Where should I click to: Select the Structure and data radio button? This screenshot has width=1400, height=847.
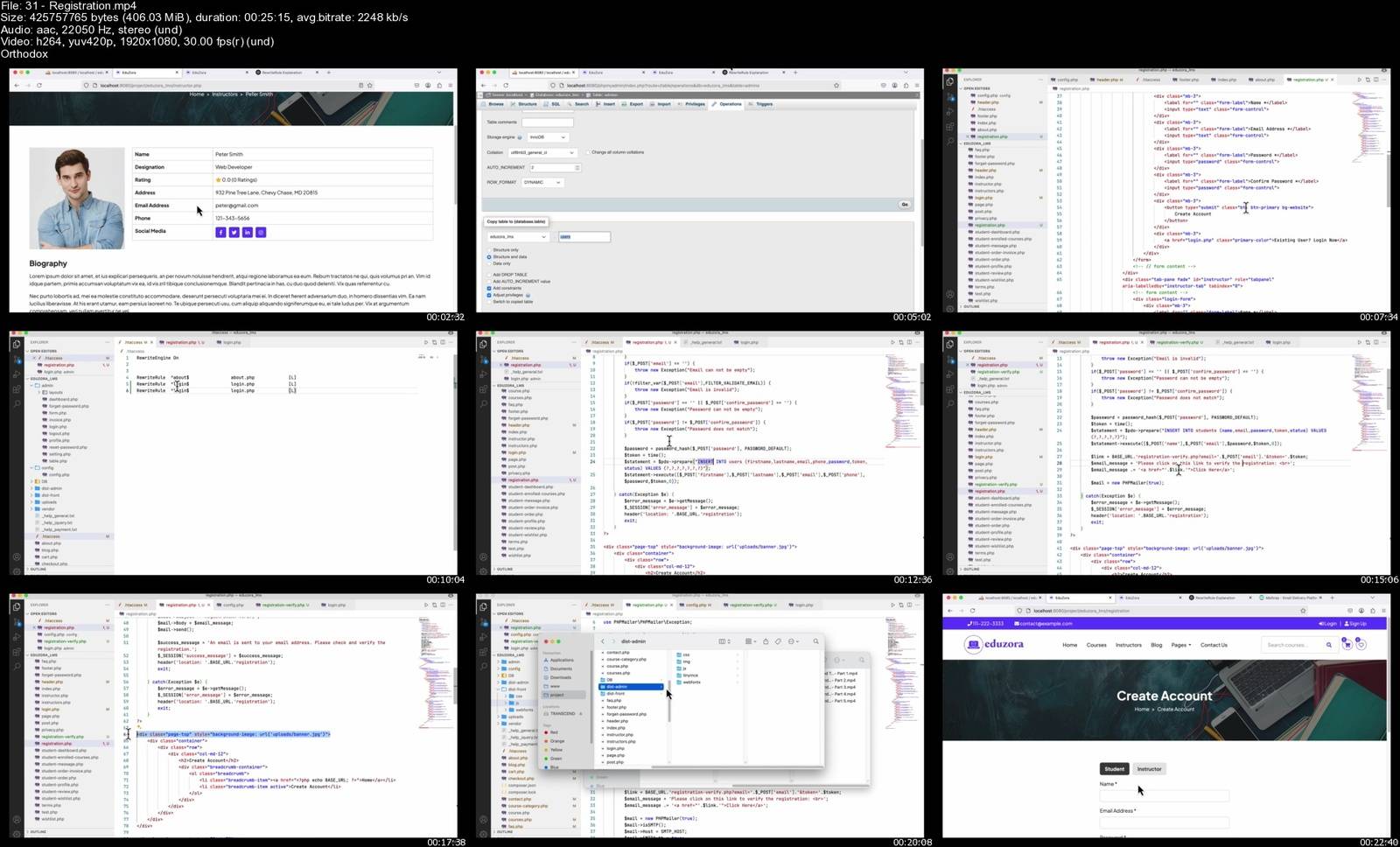tap(489, 256)
